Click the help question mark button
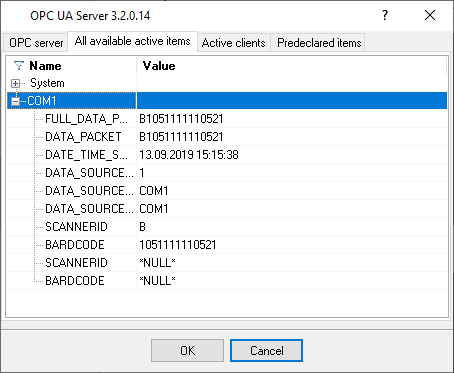 (x=385, y=15)
